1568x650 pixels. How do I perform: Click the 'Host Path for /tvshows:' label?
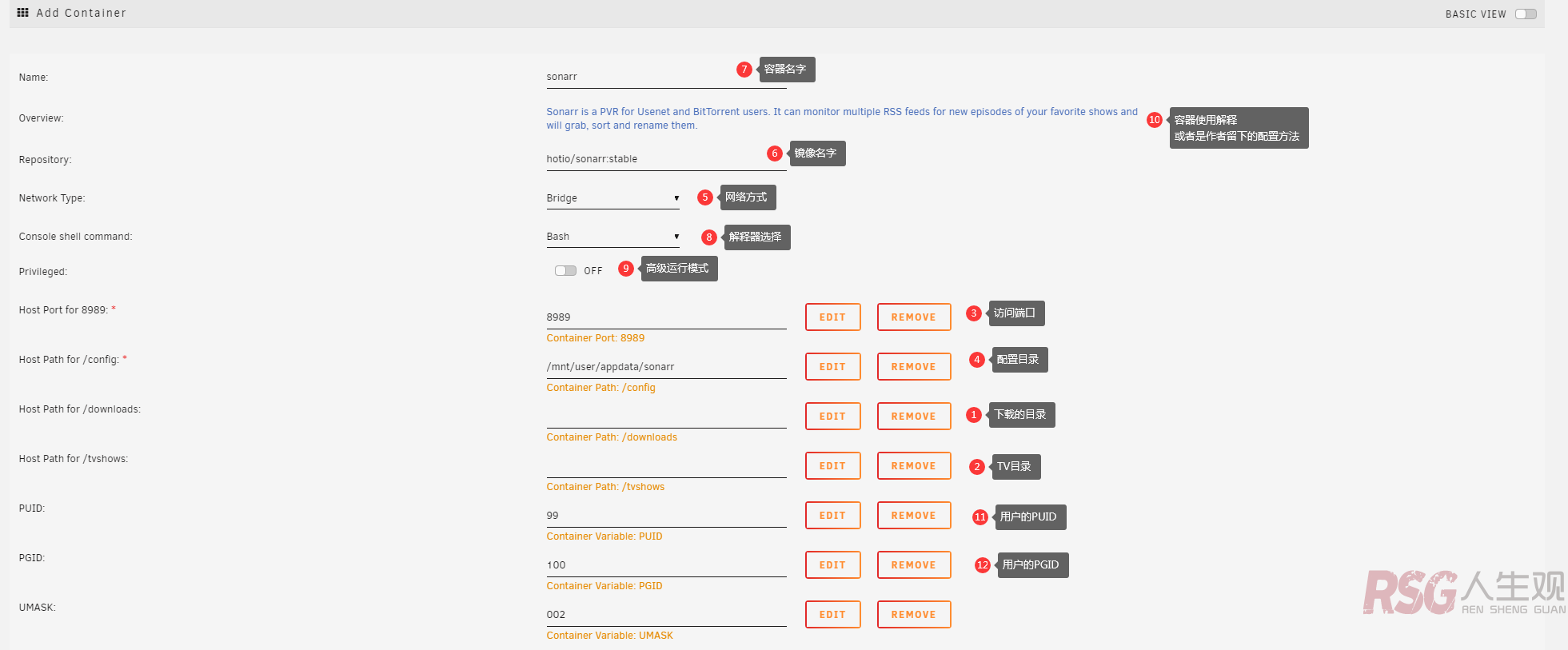click(x=74, y=459)
